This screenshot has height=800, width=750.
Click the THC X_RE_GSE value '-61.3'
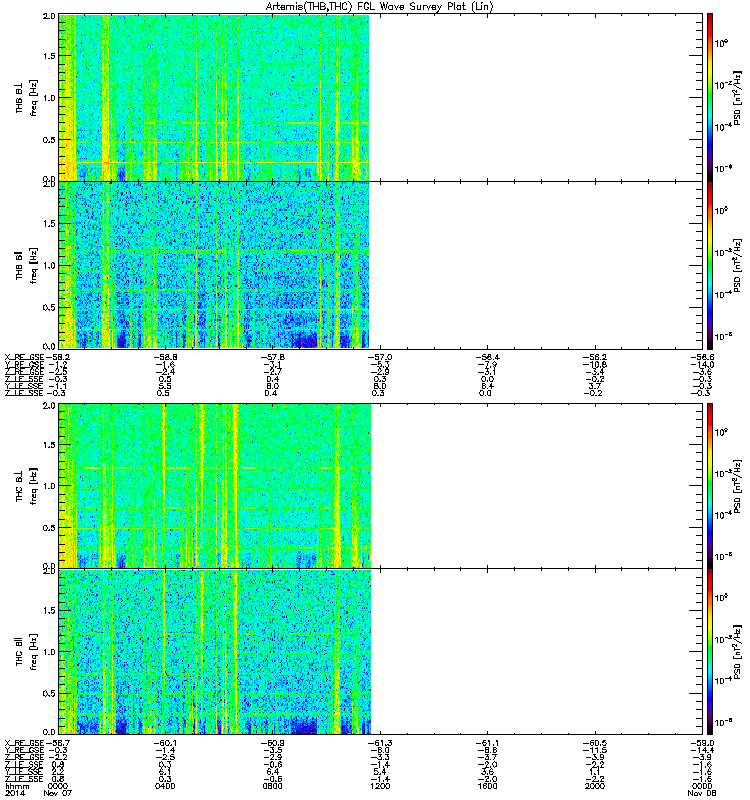pyautogui.click(x=380, y=743)
